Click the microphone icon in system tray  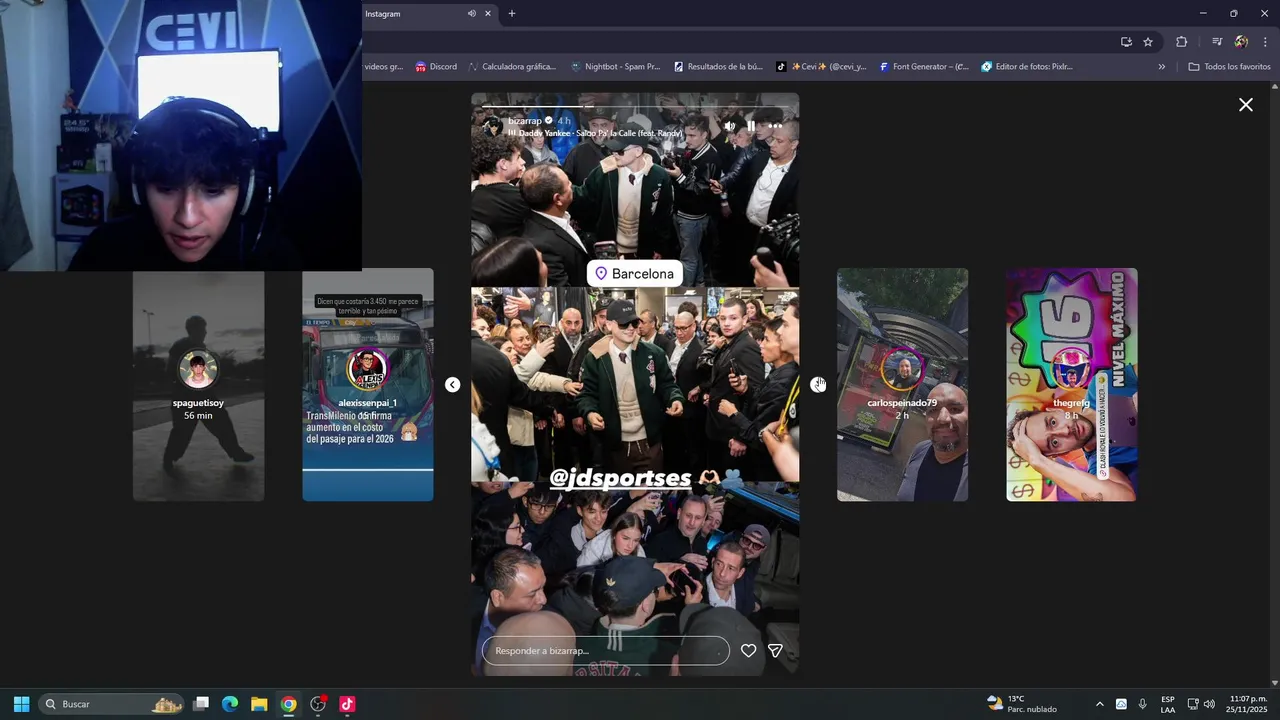click(1143, 704)
